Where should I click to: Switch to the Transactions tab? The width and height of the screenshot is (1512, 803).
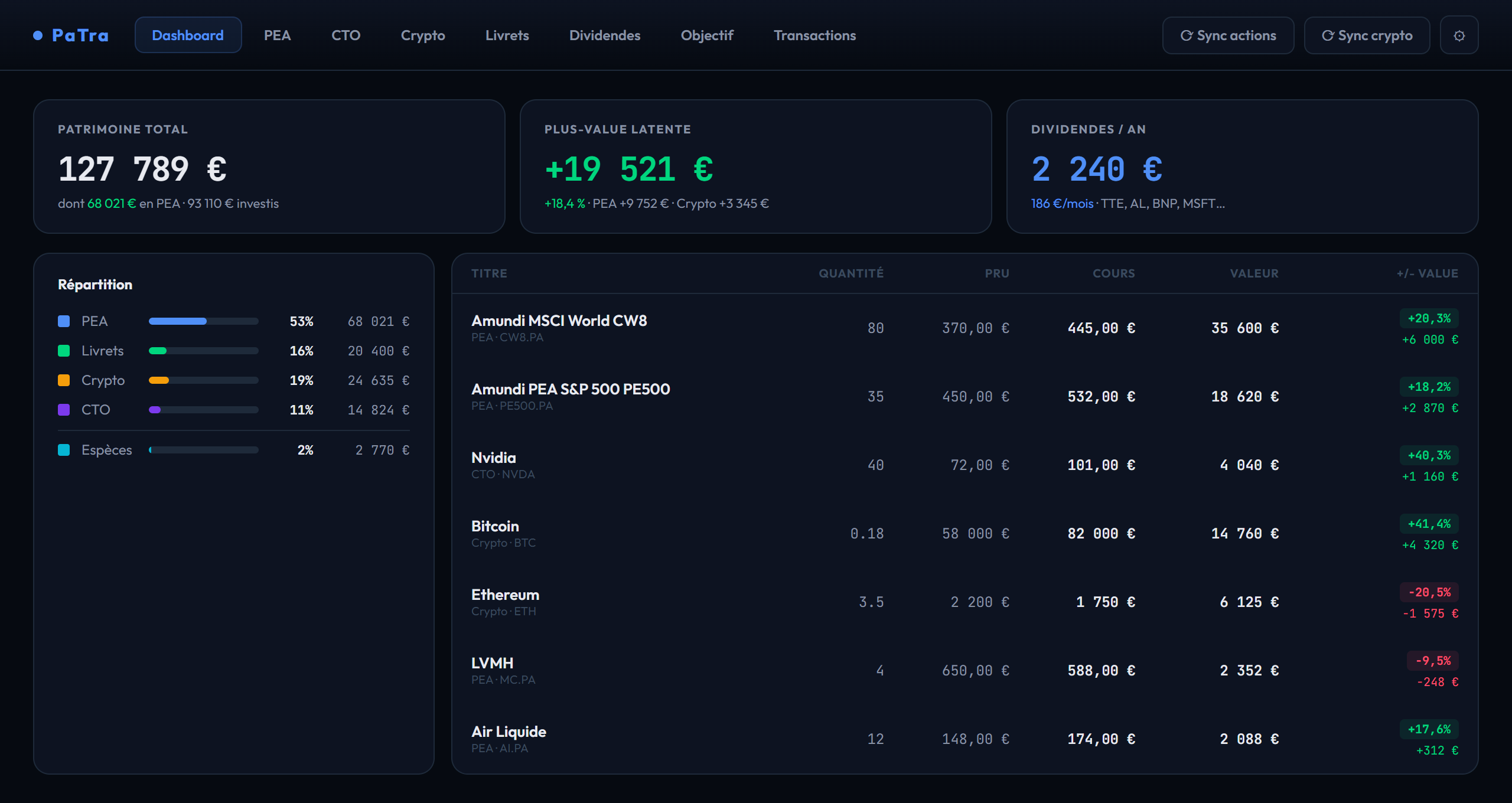[814, 35]
